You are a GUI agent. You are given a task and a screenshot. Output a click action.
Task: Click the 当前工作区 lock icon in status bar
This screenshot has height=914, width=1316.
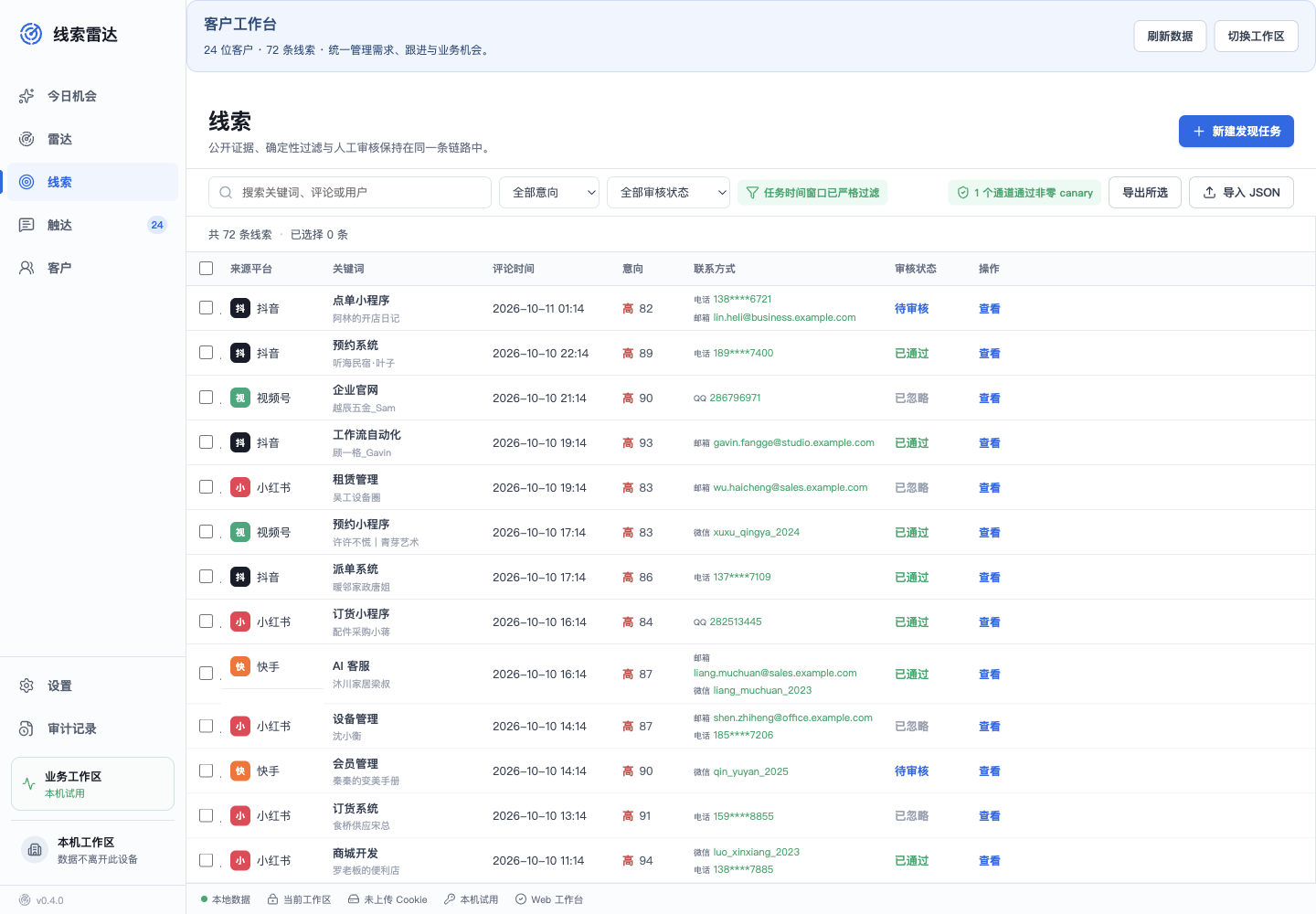pyautogui.click(x=272, y=899)
